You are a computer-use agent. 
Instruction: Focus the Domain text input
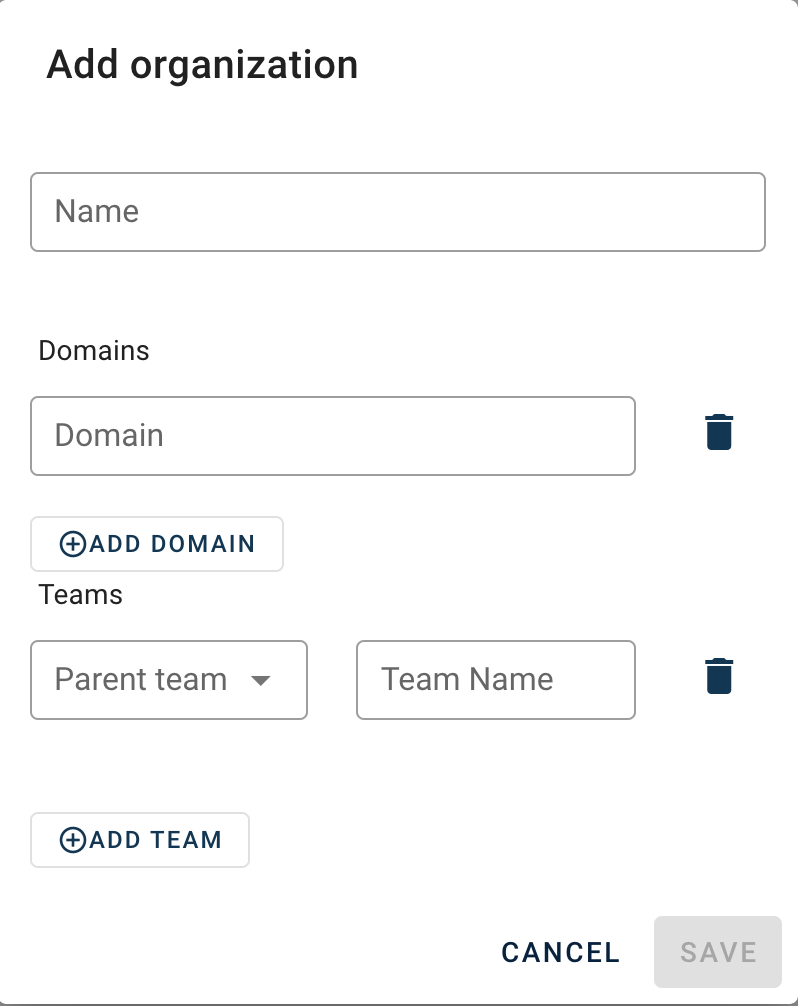pos(332,435)
